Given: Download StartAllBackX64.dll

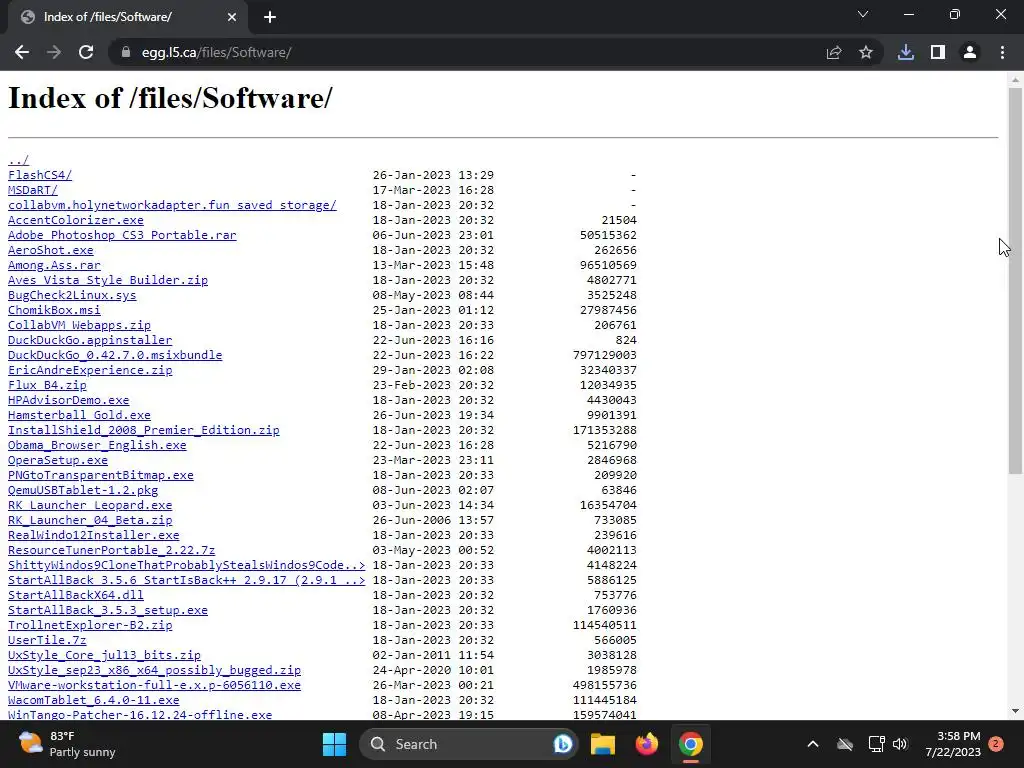Looking at the screenshot, I should [x=76, y=596].
